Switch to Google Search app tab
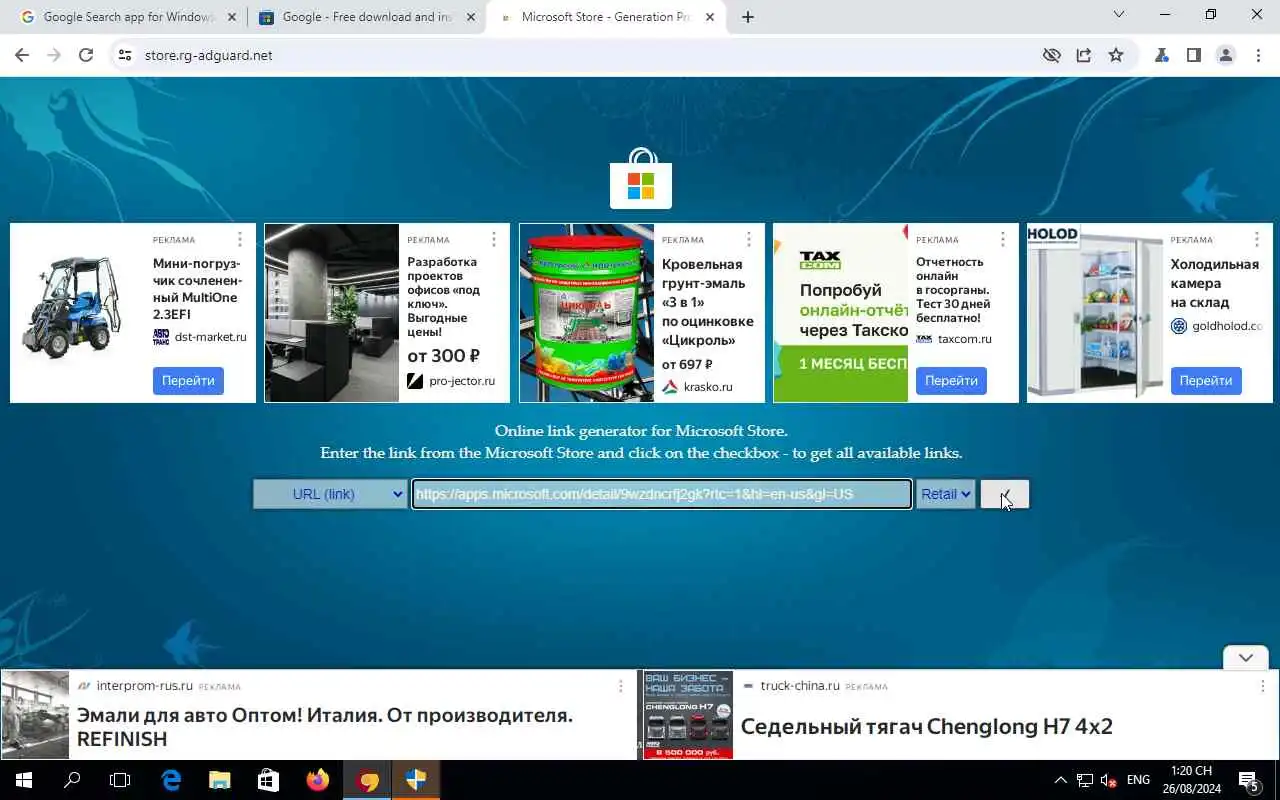The height and width of the screenshot is (800, 1280). (x=128, y=17)
